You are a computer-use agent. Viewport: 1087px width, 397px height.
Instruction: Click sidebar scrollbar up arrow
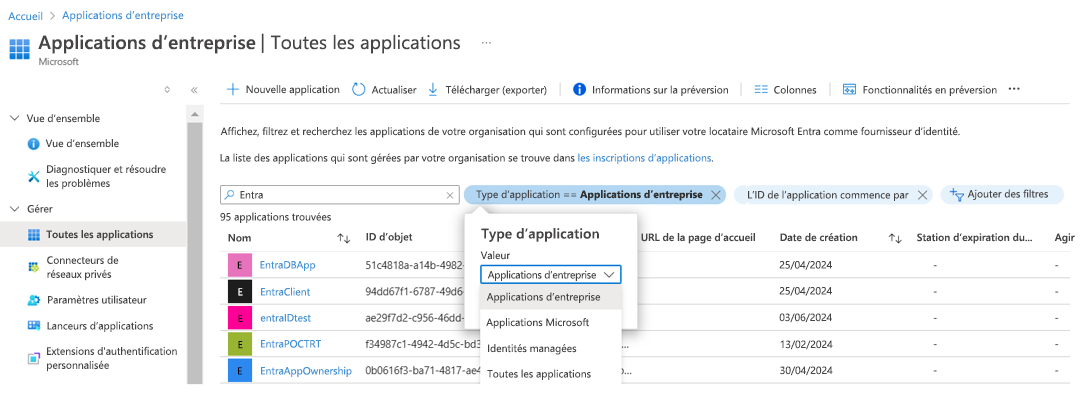coord(195,114)
